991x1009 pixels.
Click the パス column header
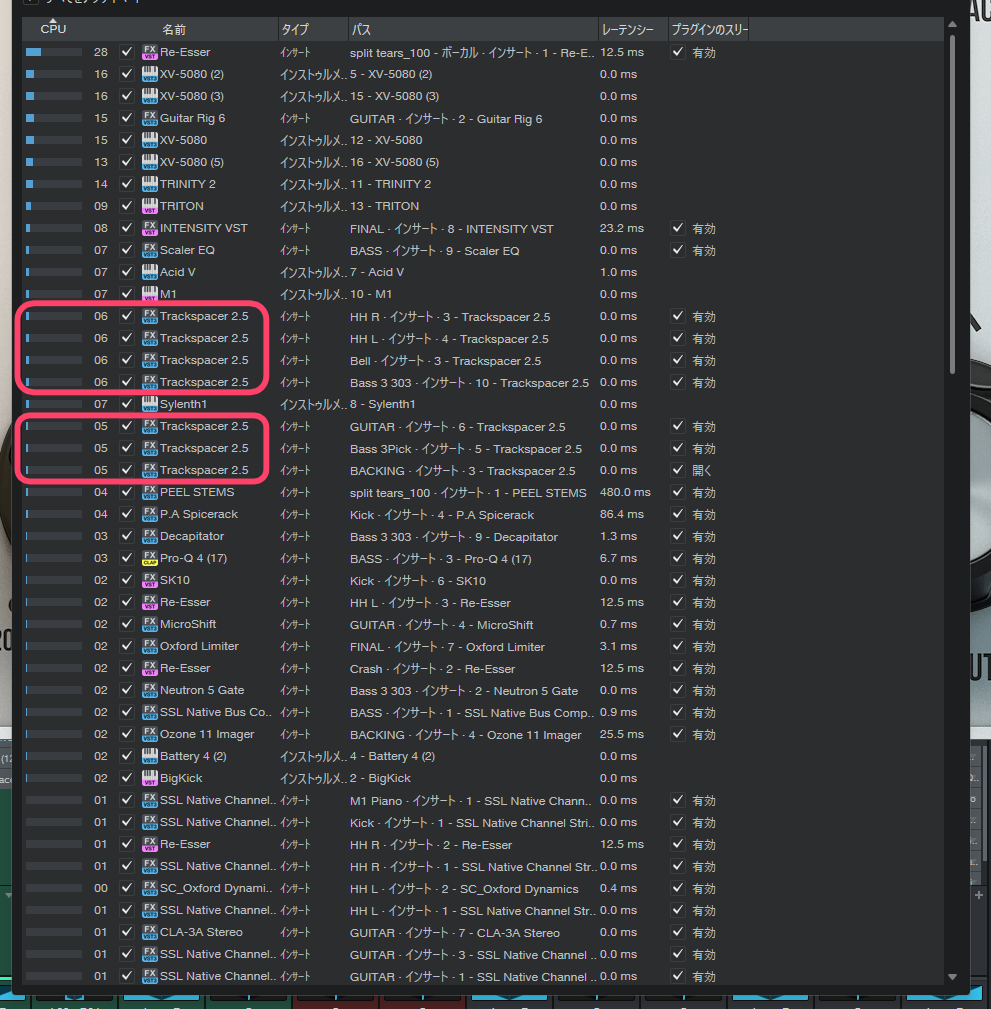point(361,30)
